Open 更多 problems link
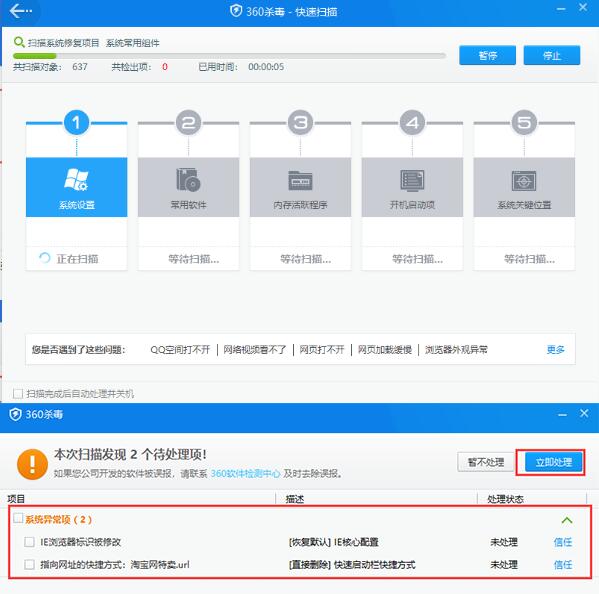This screenshot has width=599, height=594. (555, 350)
